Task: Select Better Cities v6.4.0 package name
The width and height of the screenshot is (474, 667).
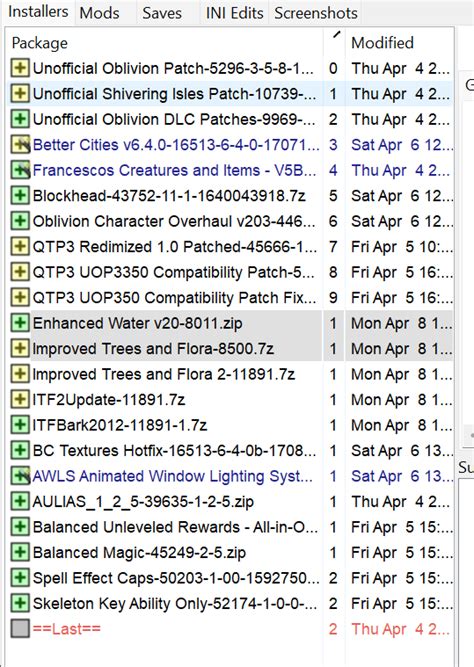Action: 176,145
